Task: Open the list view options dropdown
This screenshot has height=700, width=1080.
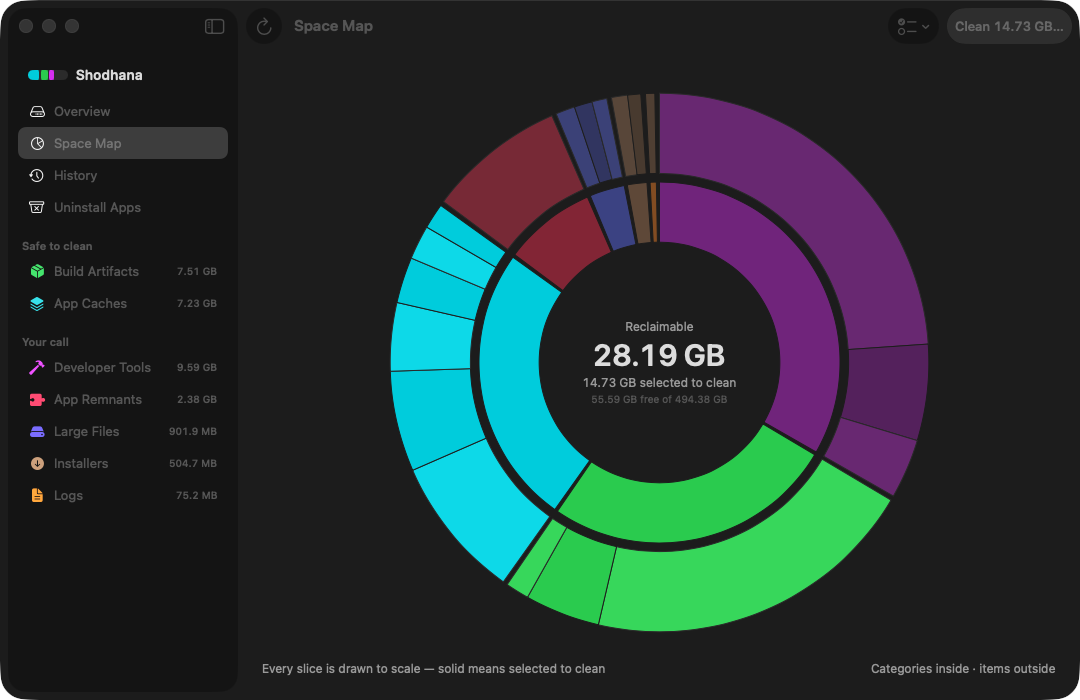Action: [x=913, y=26]
